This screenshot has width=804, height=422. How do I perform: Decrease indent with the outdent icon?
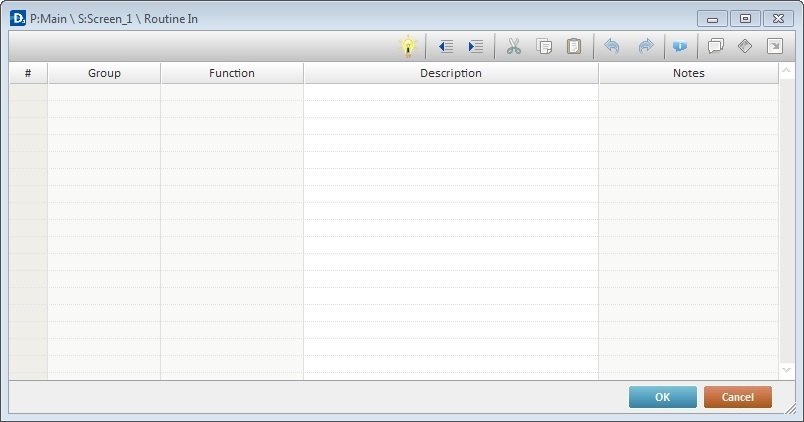[x=446, y=47]
